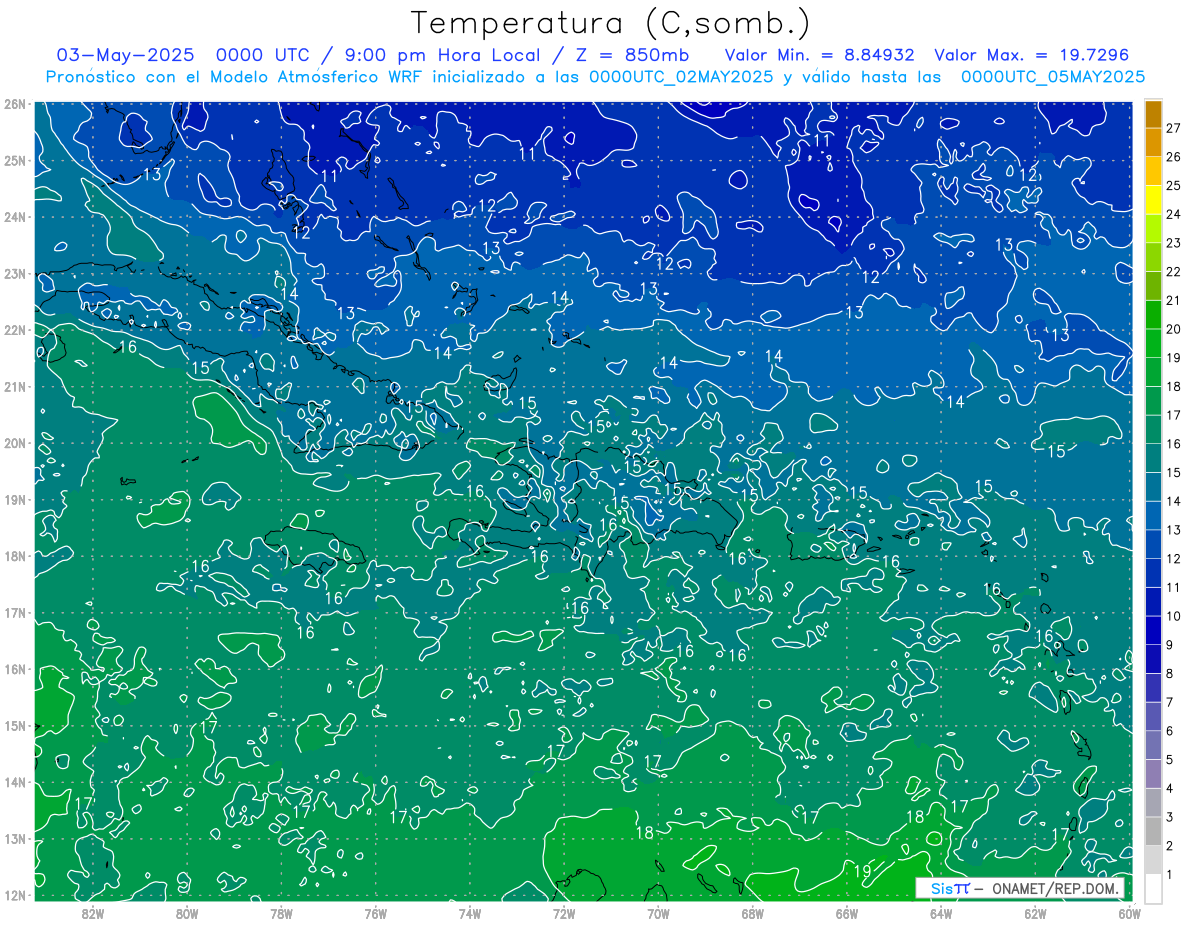Click the number 14 on the color legend
This screenshot has height=927, width=1200.
pyautogui.click(x=1173, y=502)
